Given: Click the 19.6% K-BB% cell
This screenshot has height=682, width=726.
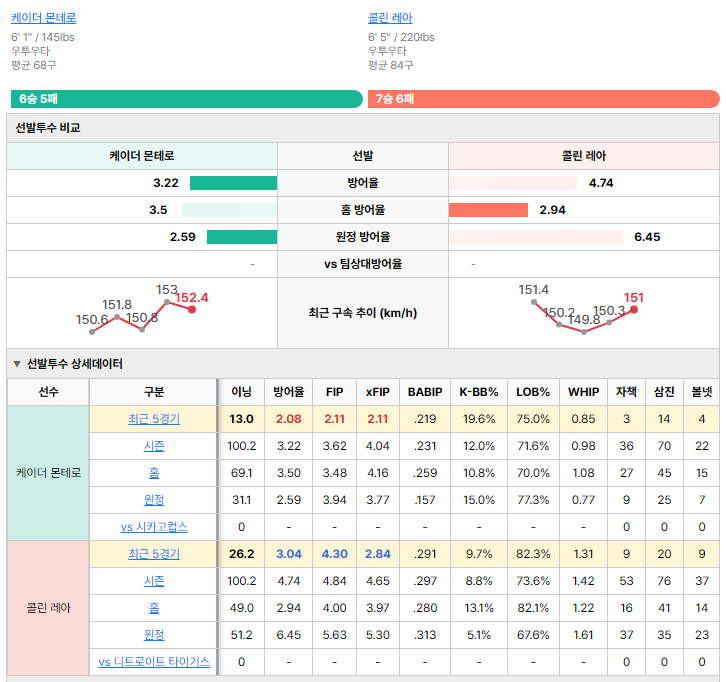Looking at the screenshot, I should [x=479, y=419].
